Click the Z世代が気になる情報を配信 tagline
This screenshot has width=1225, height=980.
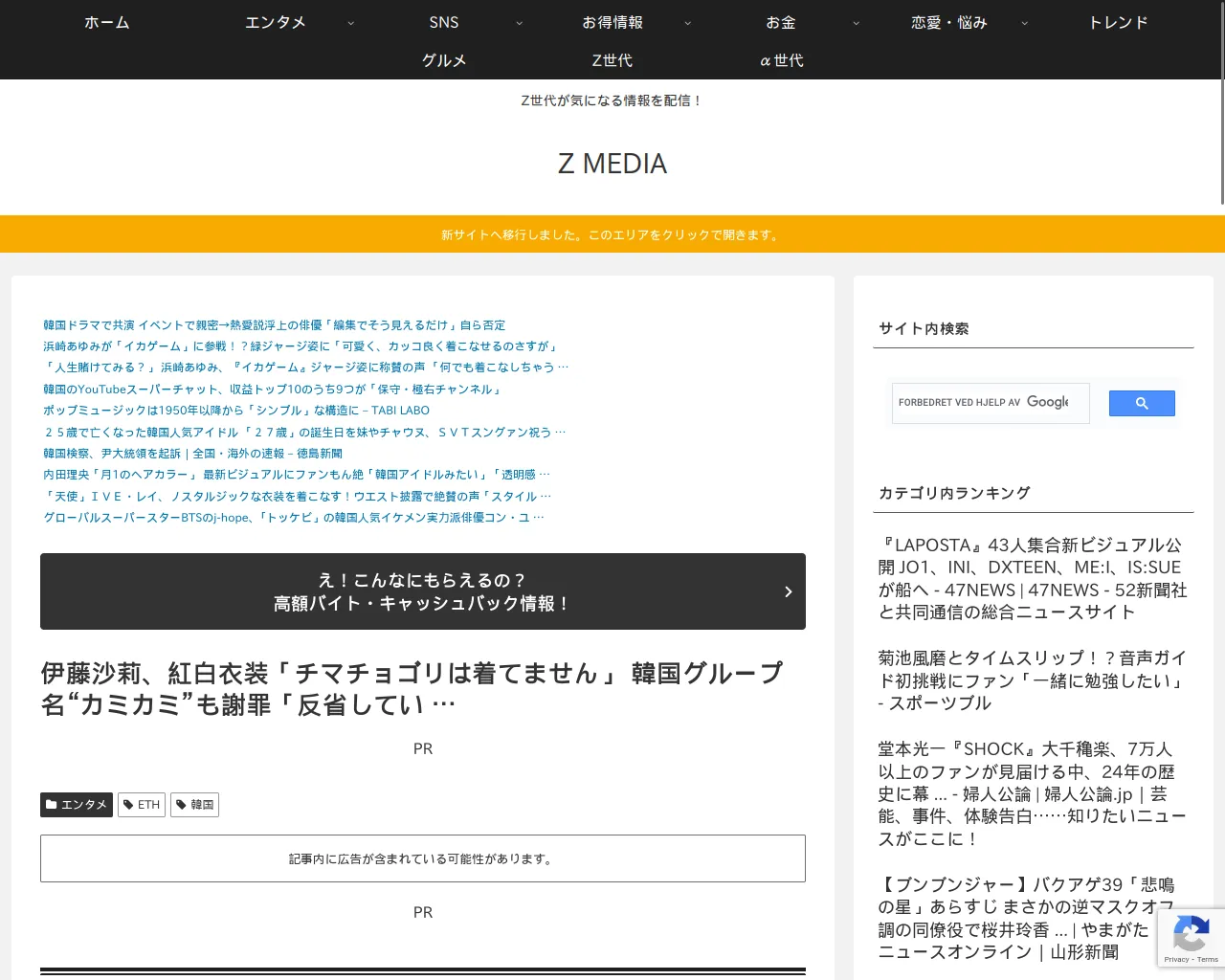pos(612,100)
